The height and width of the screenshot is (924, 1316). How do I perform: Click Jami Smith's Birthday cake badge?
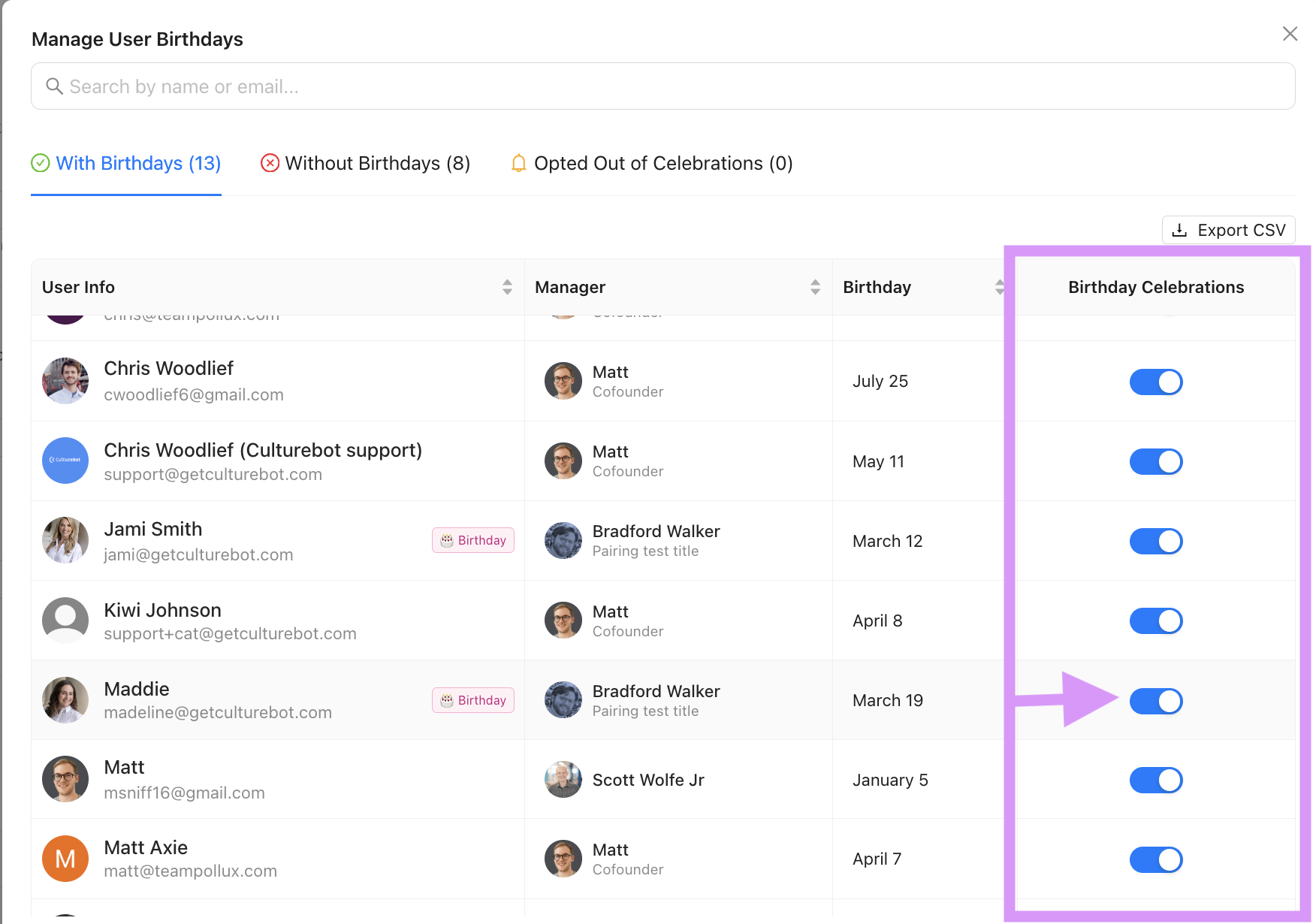473,540
